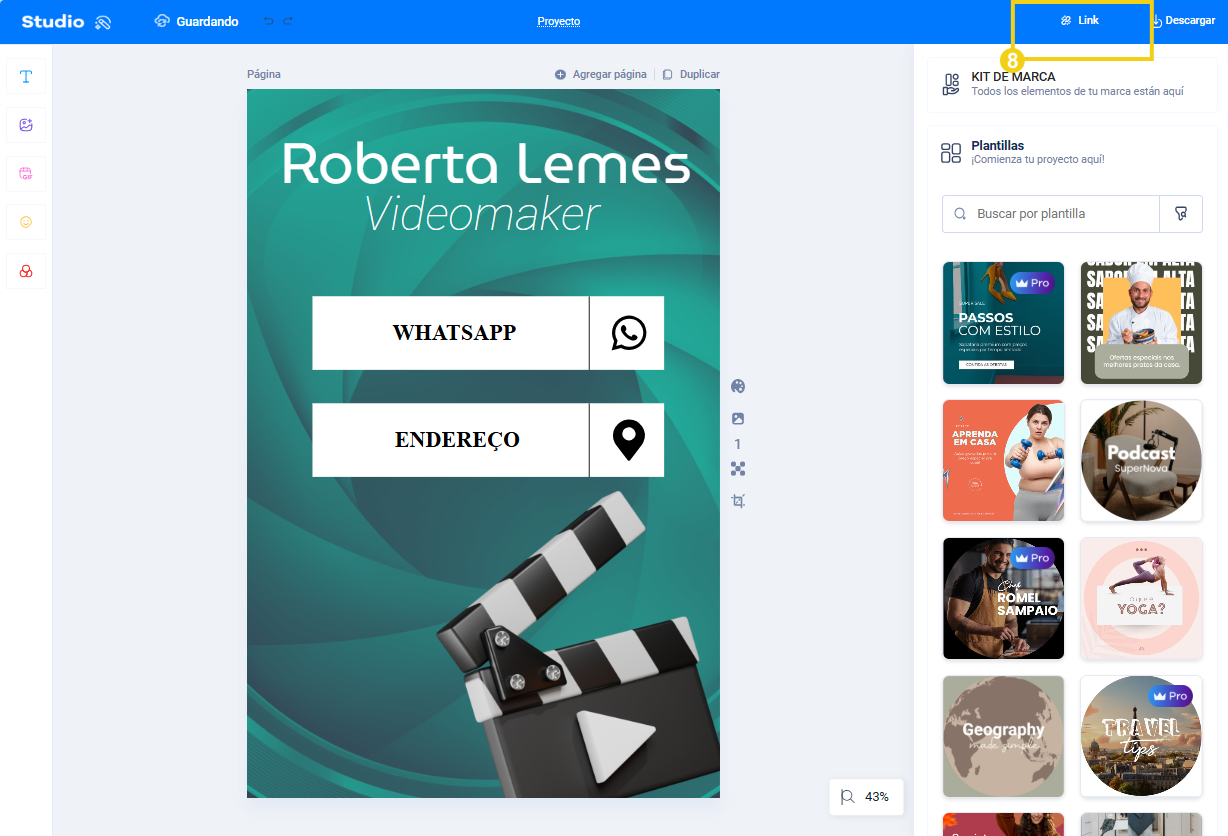Open the template filter button
The width and height of the screenshot is (1228, 836).
[x=1181, y=214]
